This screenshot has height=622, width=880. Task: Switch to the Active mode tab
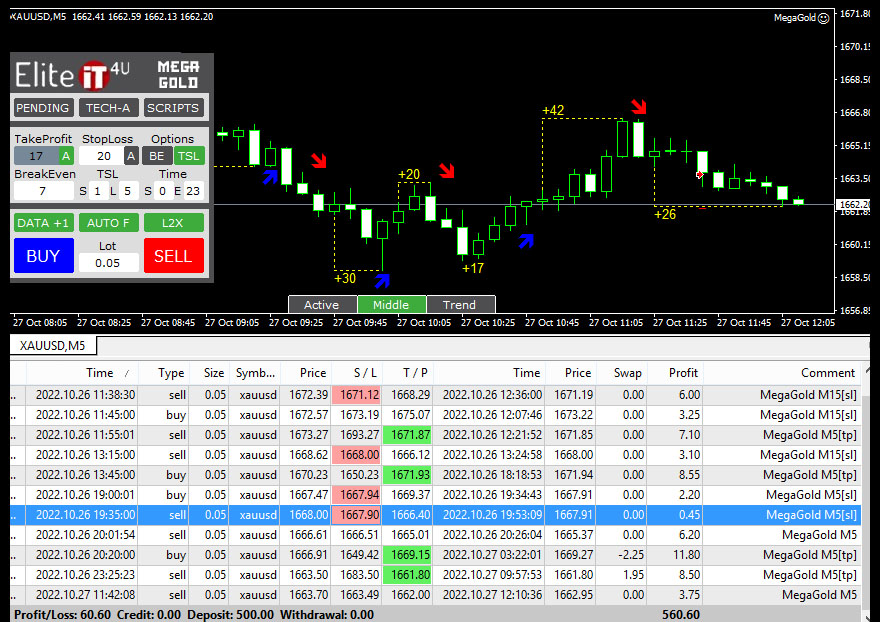[322, 304]
